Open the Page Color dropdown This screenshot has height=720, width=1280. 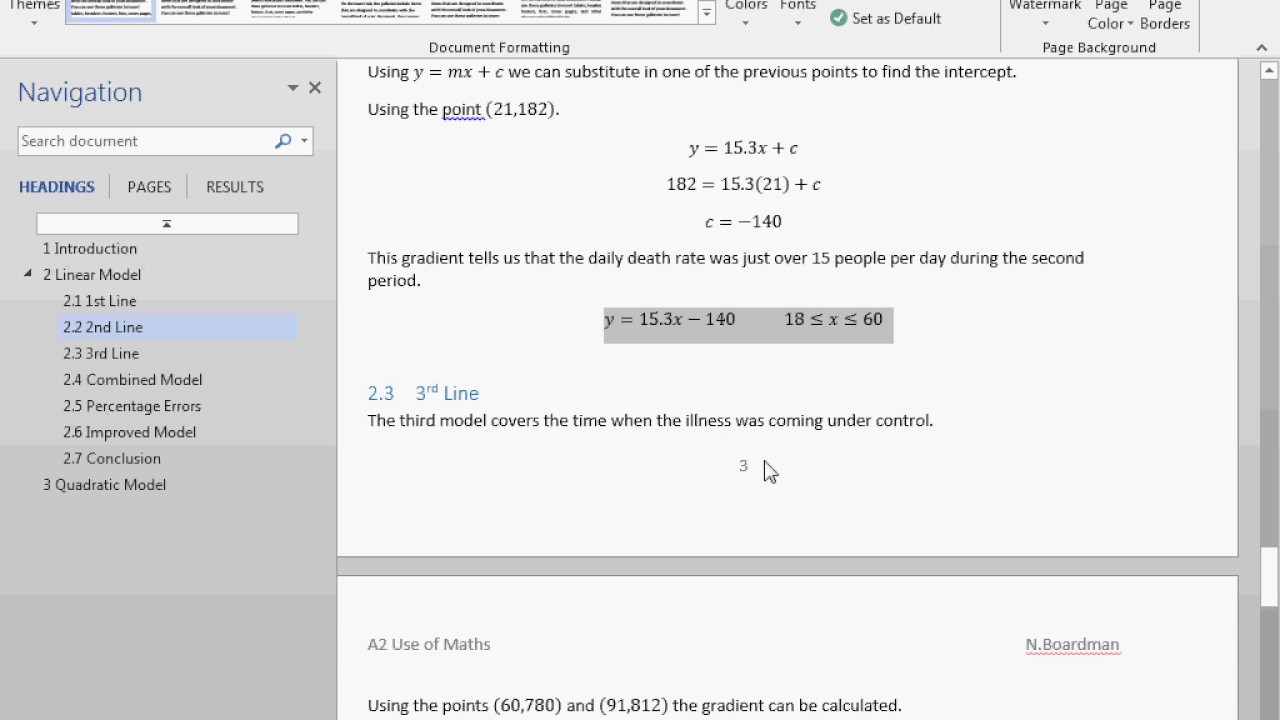(x=1111, y=14)
